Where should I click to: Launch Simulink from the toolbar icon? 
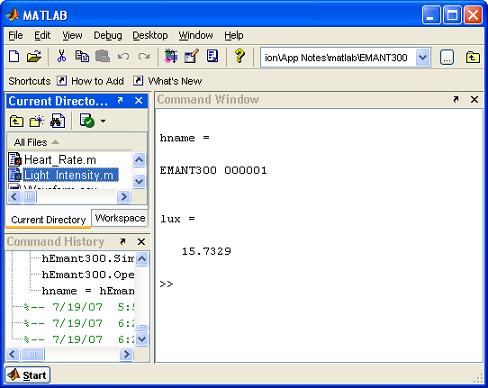point(171,57)
